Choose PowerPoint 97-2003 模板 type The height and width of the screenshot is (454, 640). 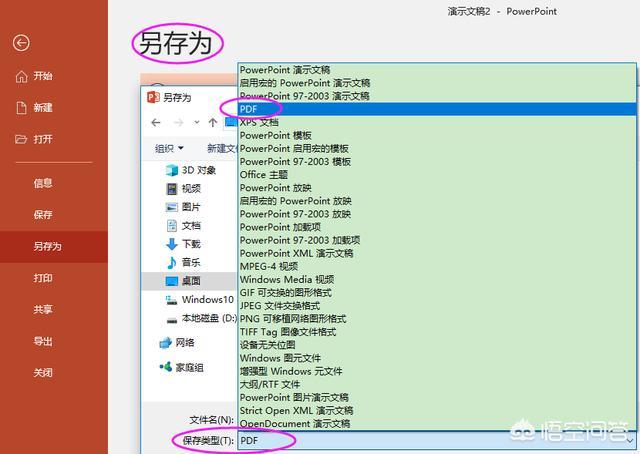437,161
